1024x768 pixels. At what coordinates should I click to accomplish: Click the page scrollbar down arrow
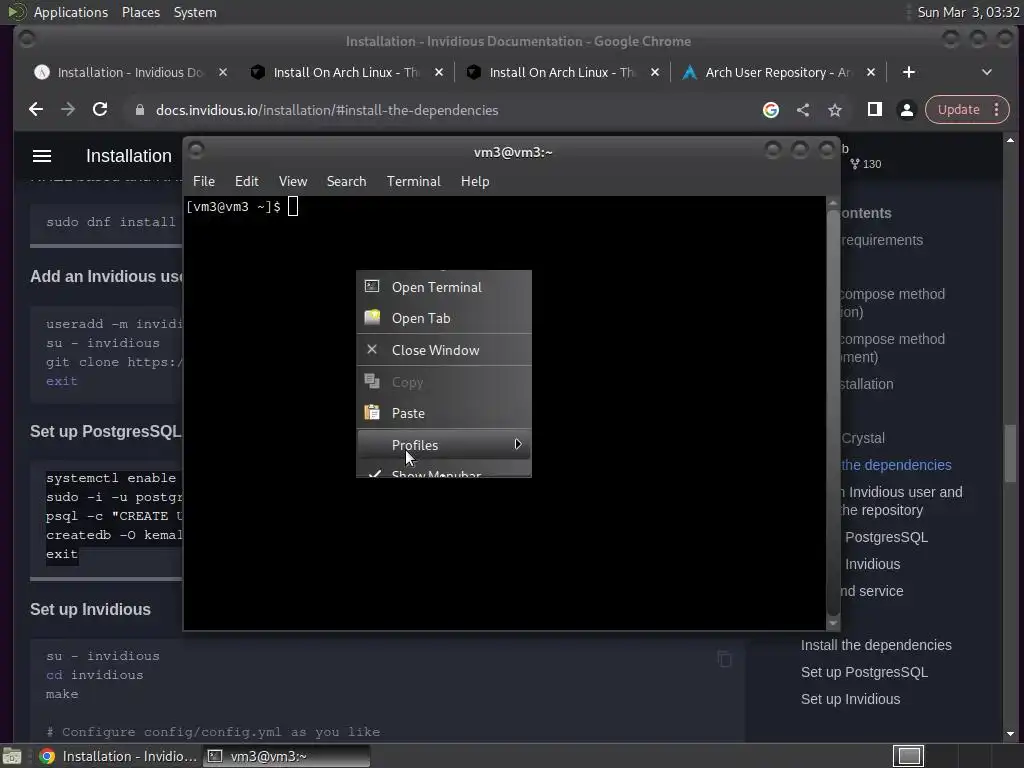click(1010, 734)
